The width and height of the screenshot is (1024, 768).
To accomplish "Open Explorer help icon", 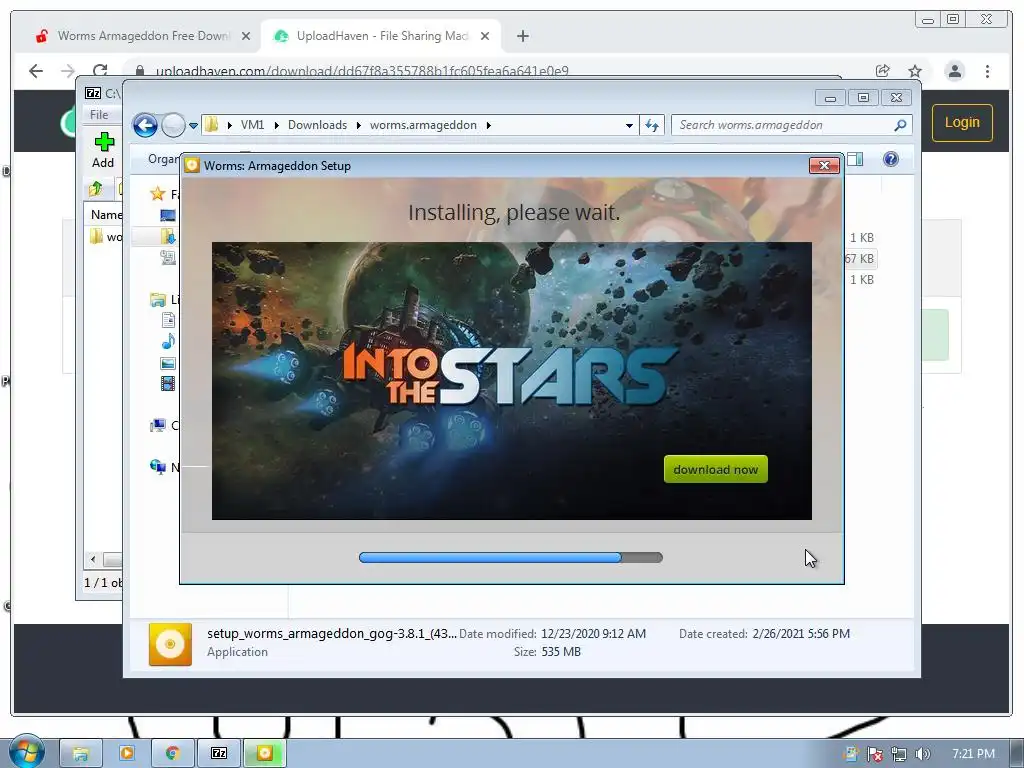I will point(891,159).
